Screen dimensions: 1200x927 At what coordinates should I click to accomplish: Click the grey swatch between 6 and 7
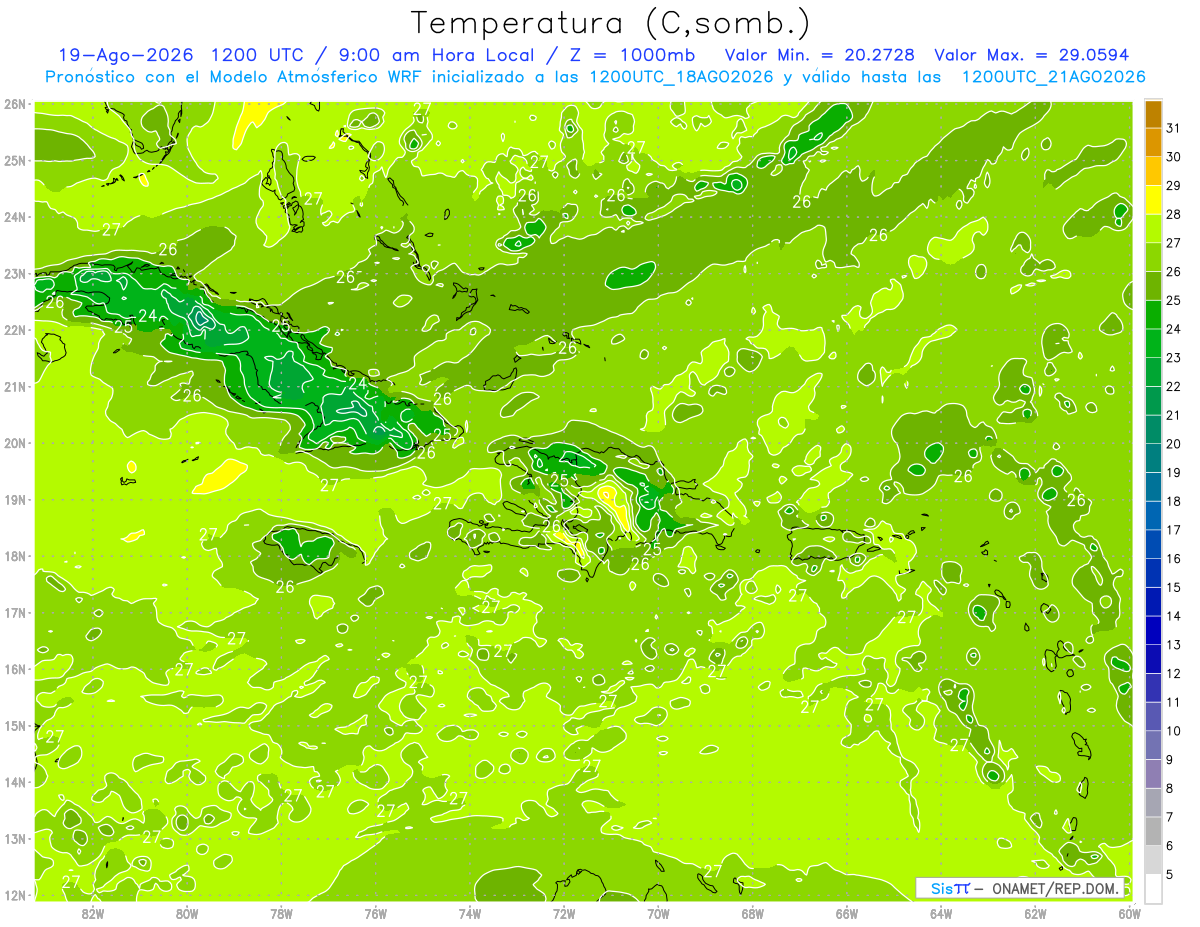coord(1153,831)
